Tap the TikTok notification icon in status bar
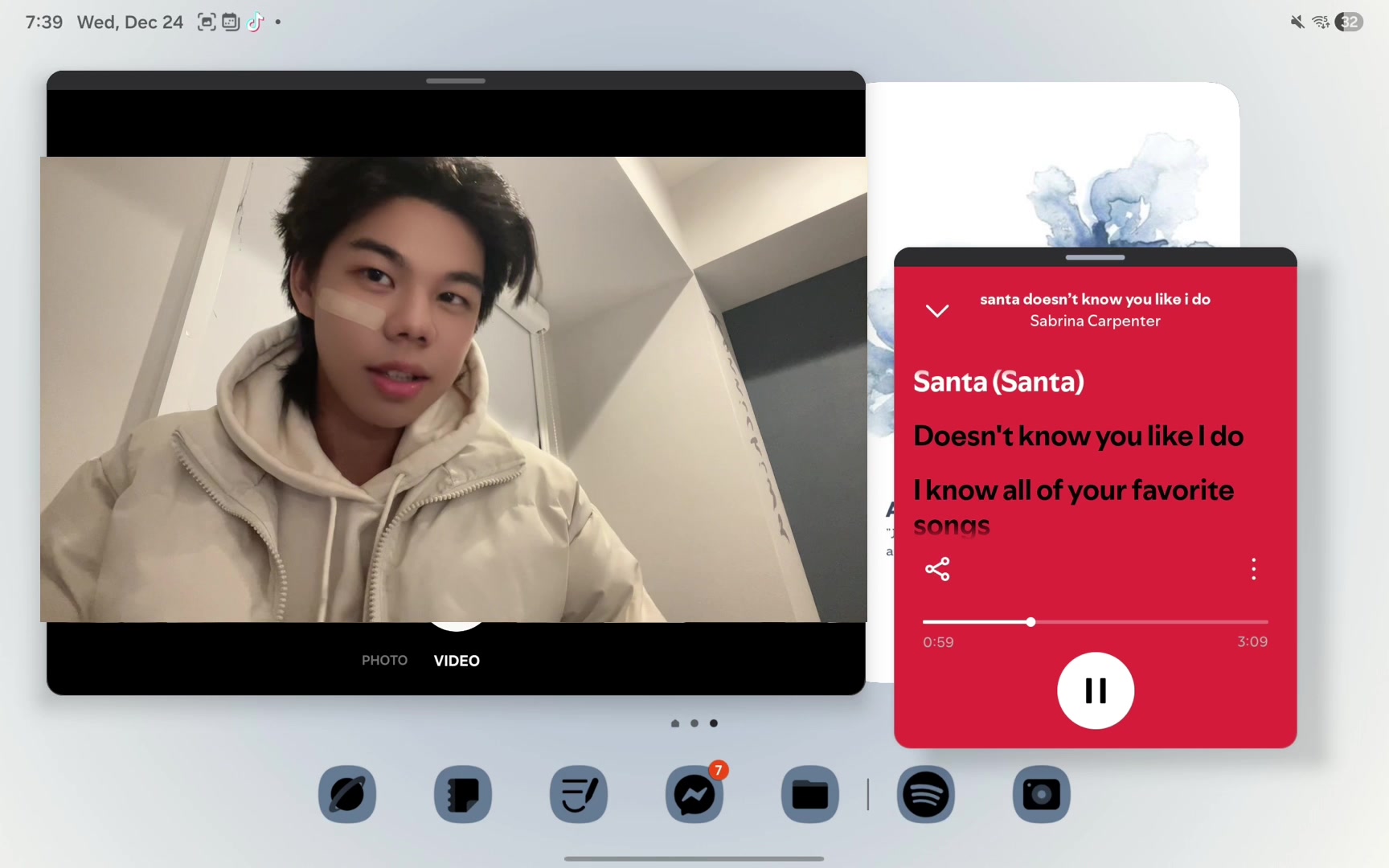 coord(255,22)
